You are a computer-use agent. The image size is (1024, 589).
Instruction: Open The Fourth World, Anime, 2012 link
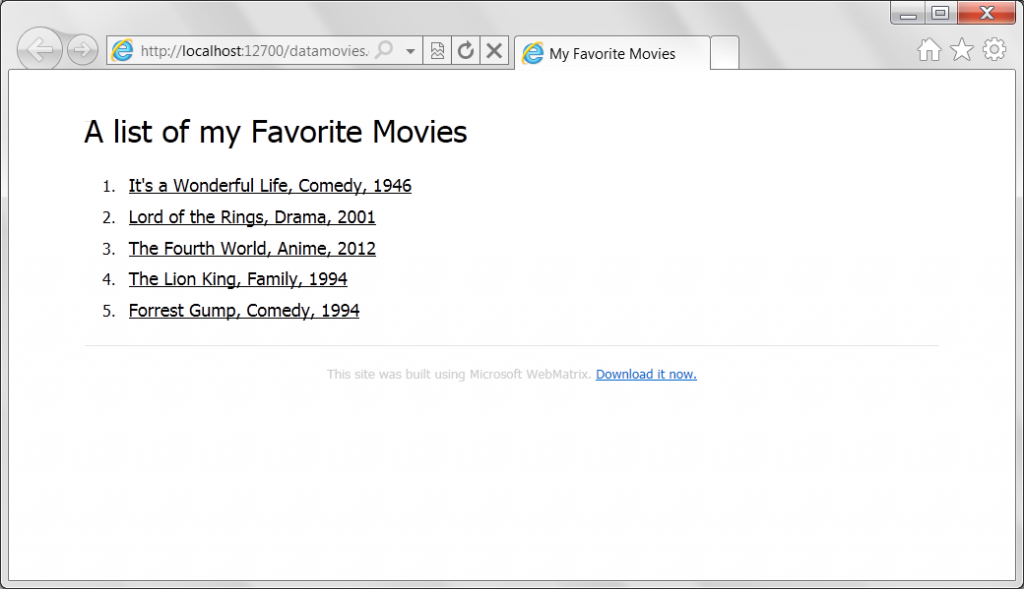click(x=252, y=249)
